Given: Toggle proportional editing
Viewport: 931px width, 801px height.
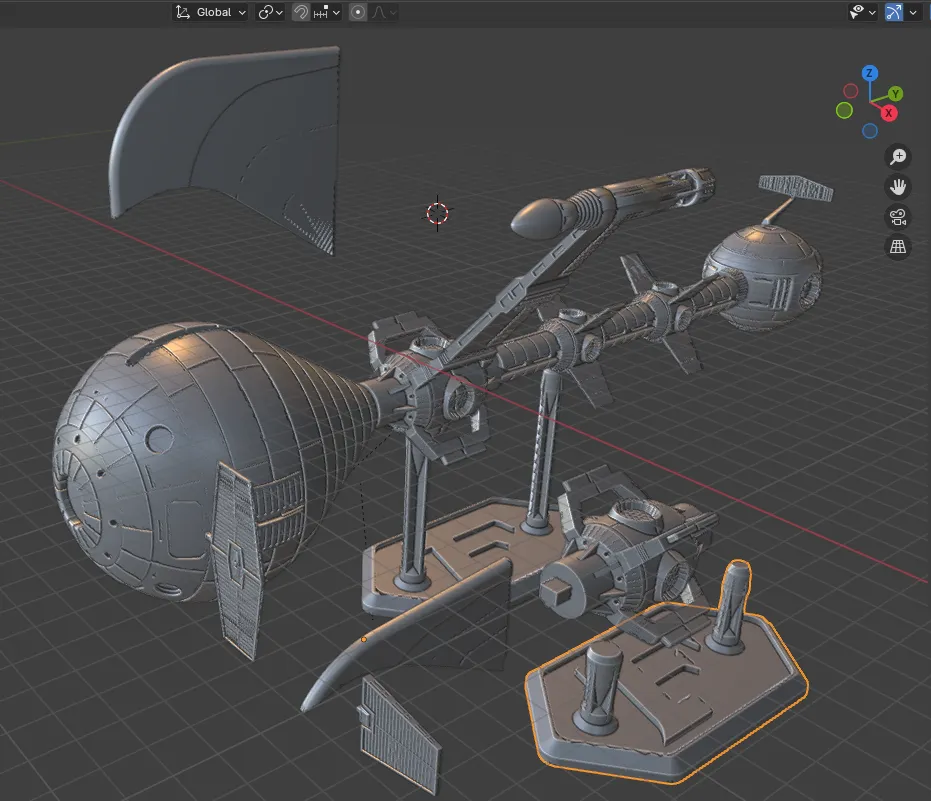Looking at the screenshot, I should [x=357, y=12].
